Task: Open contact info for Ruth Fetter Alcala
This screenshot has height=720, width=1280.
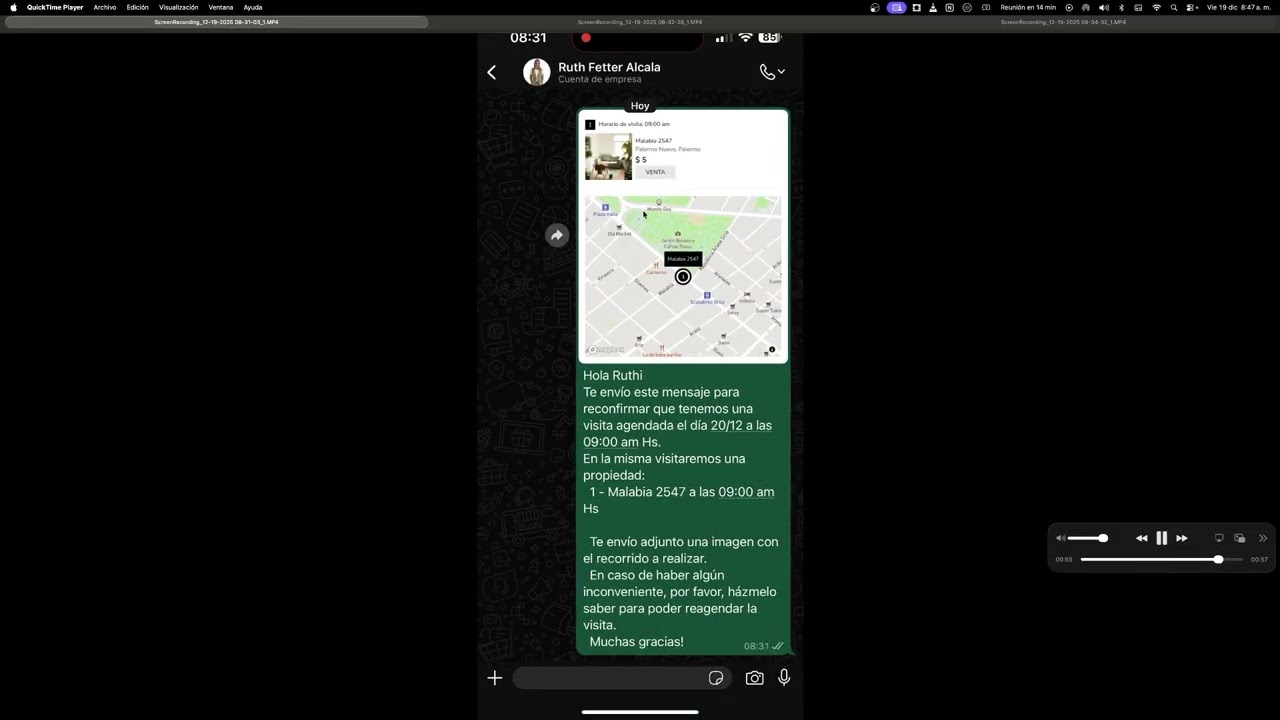Action: 609,72
